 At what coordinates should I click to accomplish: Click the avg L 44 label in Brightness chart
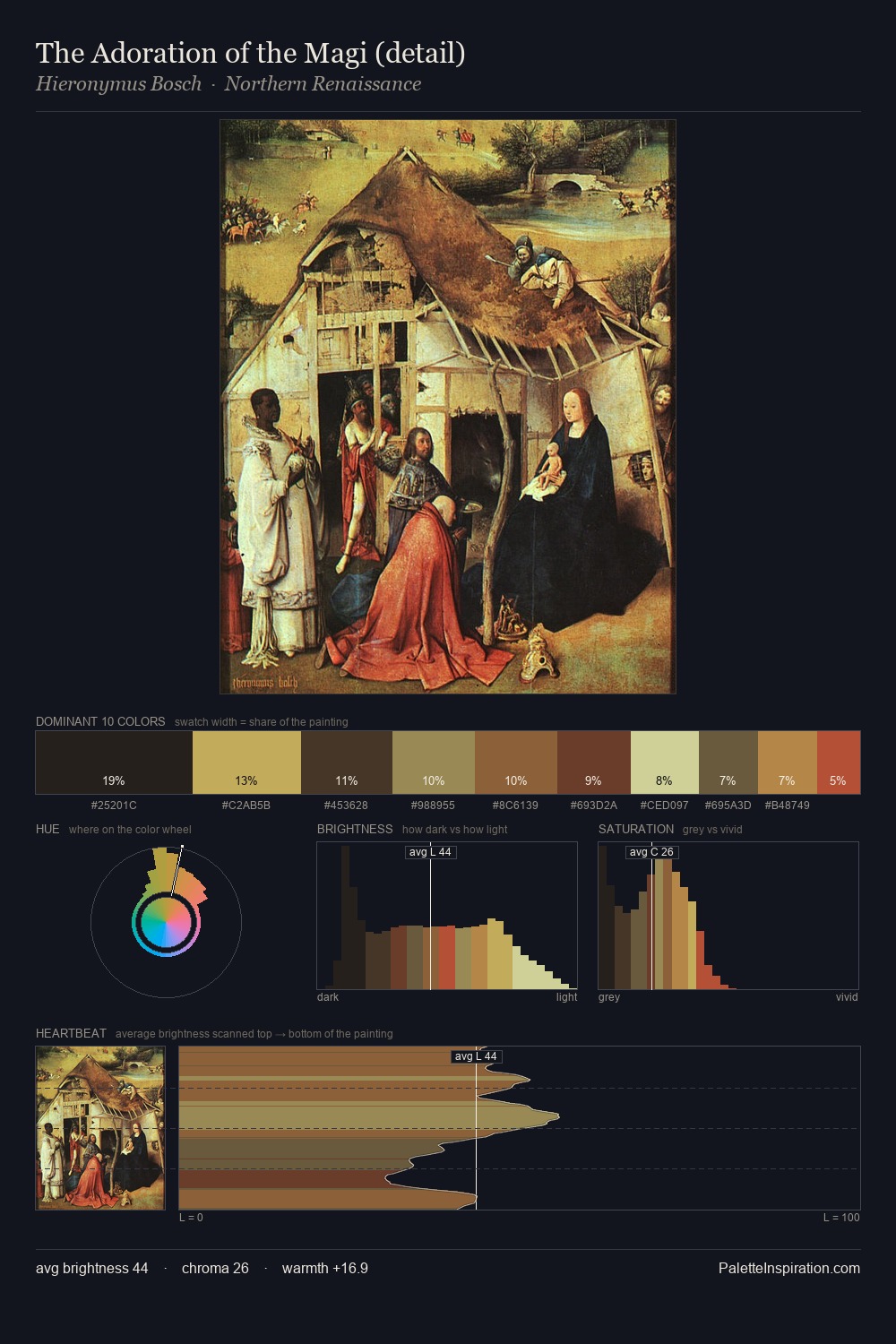[431, 852]
